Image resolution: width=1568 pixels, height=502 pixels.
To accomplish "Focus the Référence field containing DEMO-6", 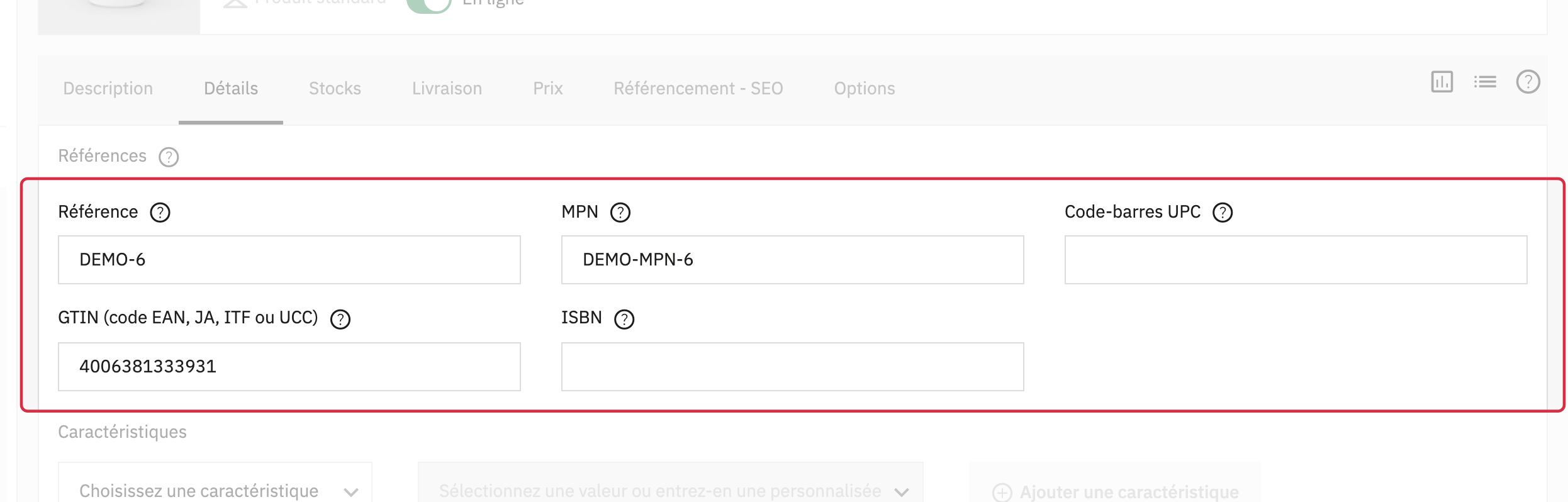I will pos(289,260).
